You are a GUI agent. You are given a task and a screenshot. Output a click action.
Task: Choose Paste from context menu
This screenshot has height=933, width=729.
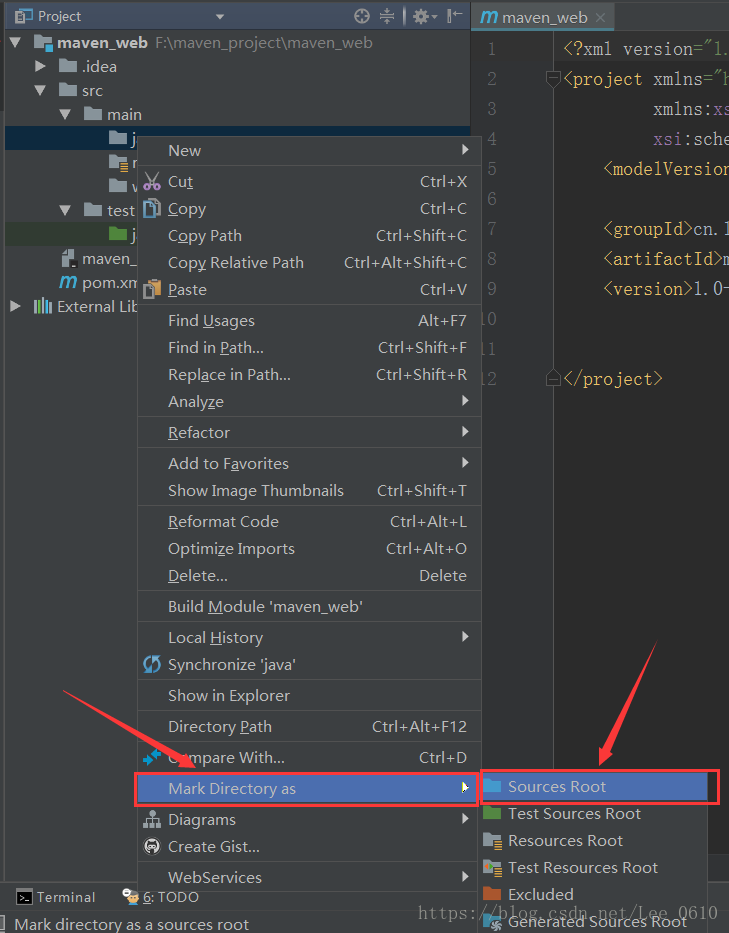pos(309,290)
